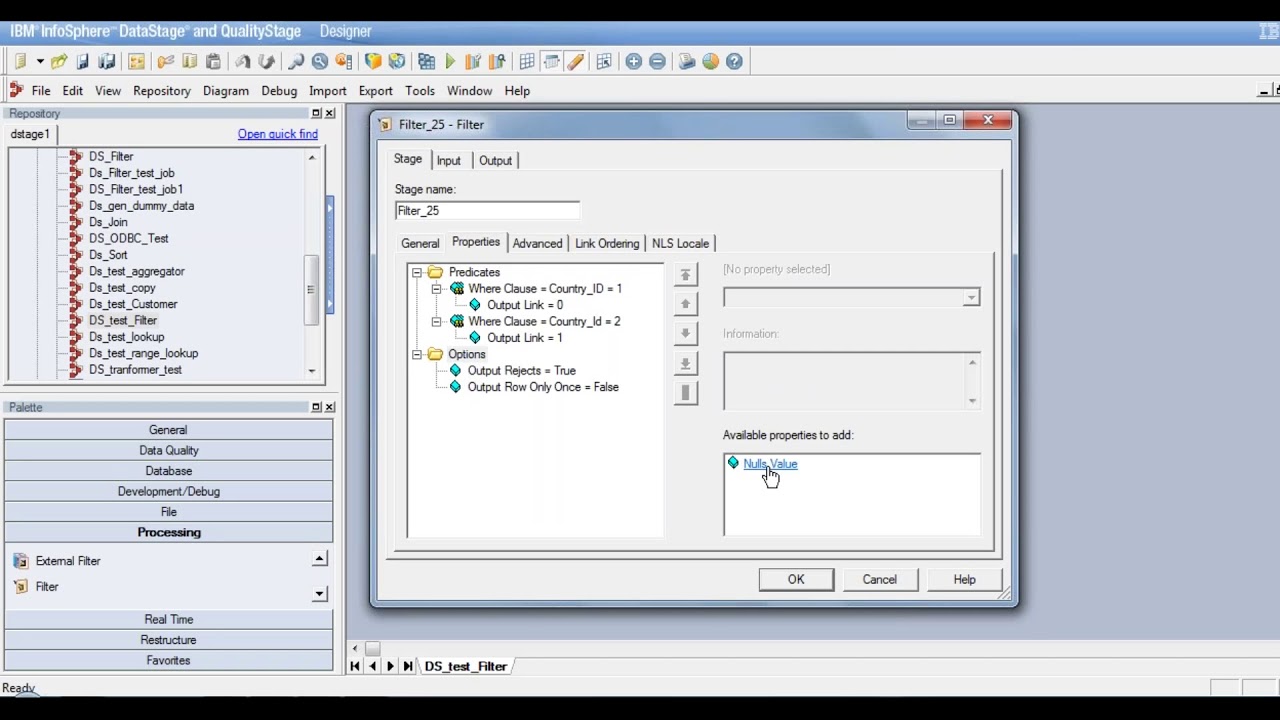The width and height of the screenshot is (1280, 720).
Task: Expand the Database palette category
Action: click(169, 471)
